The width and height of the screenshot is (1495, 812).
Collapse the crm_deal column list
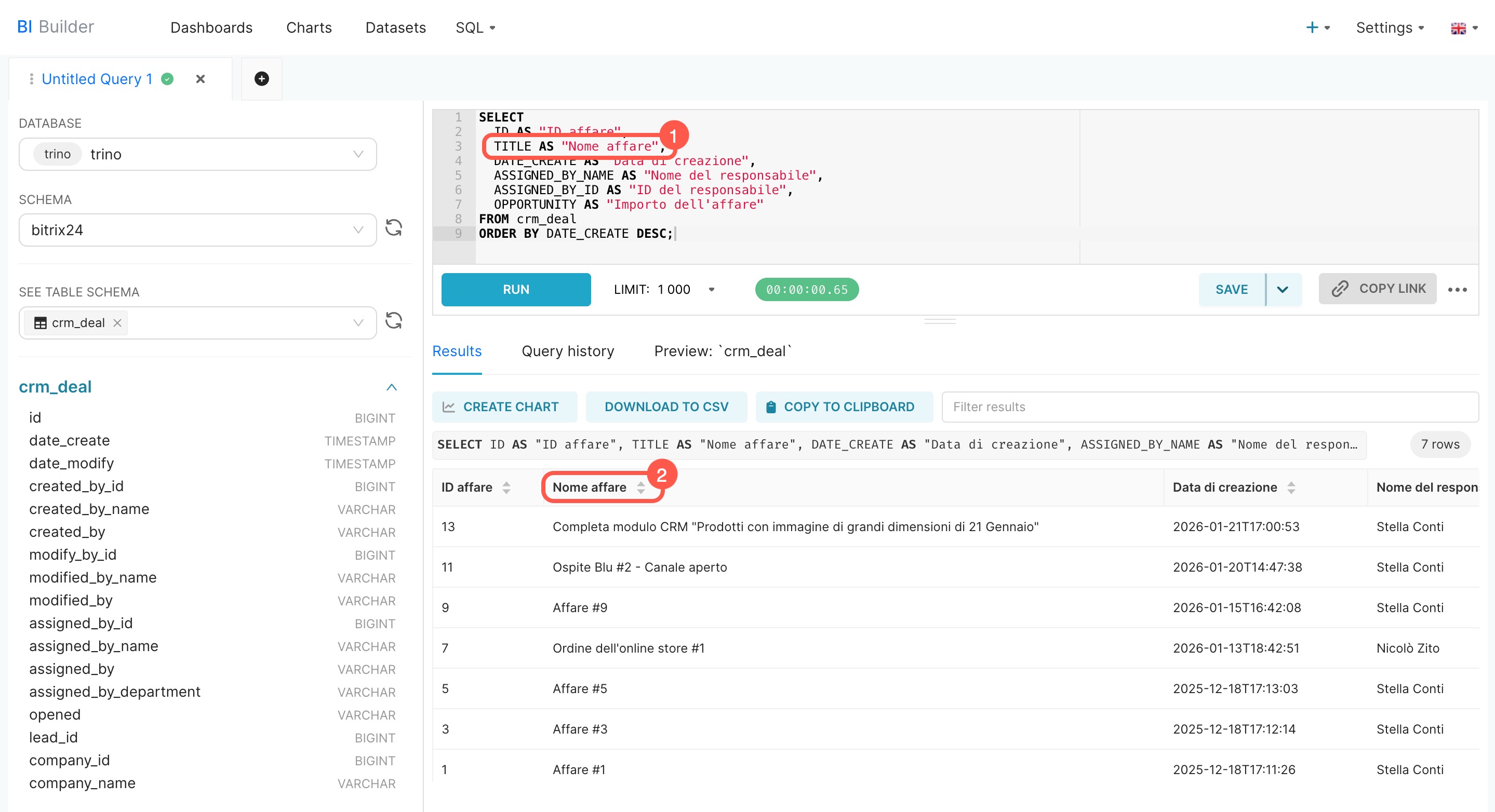click(391, 387)
